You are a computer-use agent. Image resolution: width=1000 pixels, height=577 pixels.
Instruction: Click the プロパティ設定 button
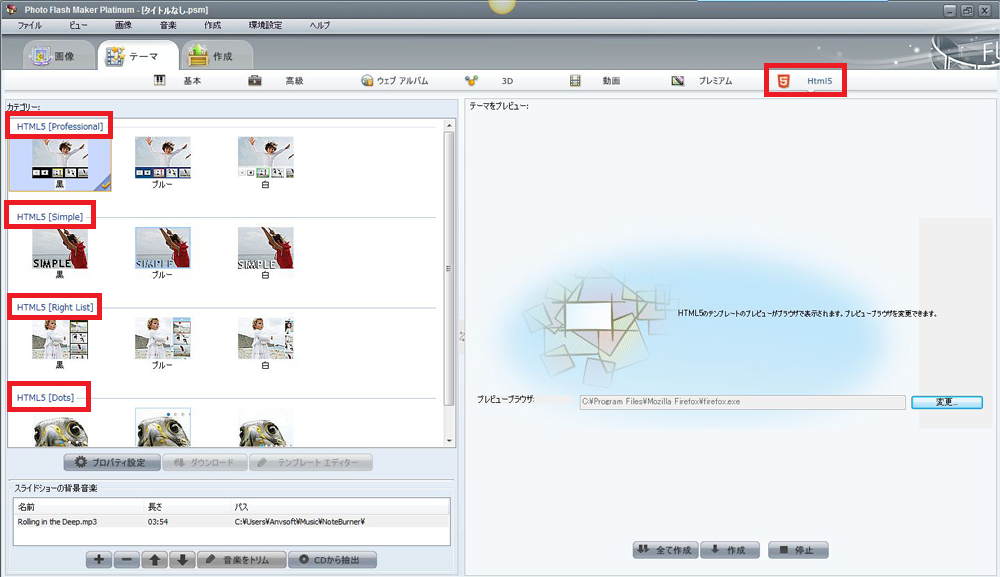point(111,463)
